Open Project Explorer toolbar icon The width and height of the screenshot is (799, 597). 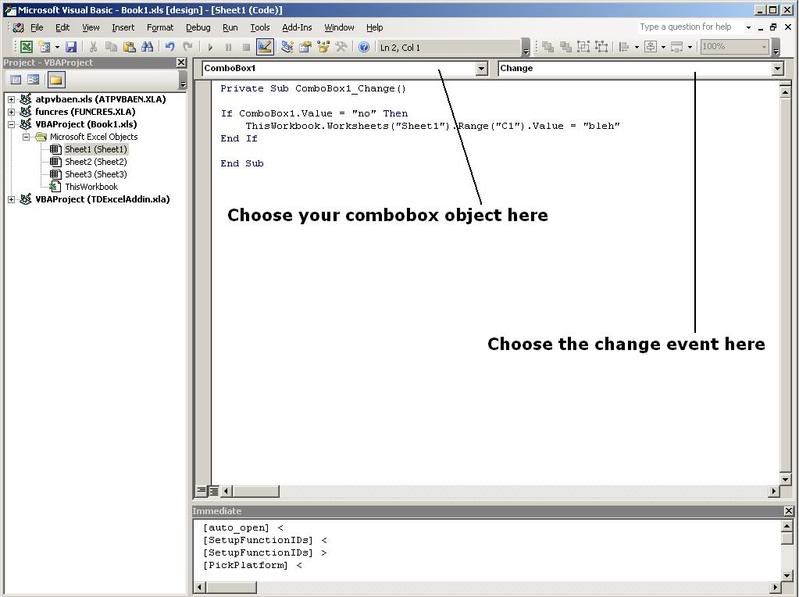coord(287,47)
